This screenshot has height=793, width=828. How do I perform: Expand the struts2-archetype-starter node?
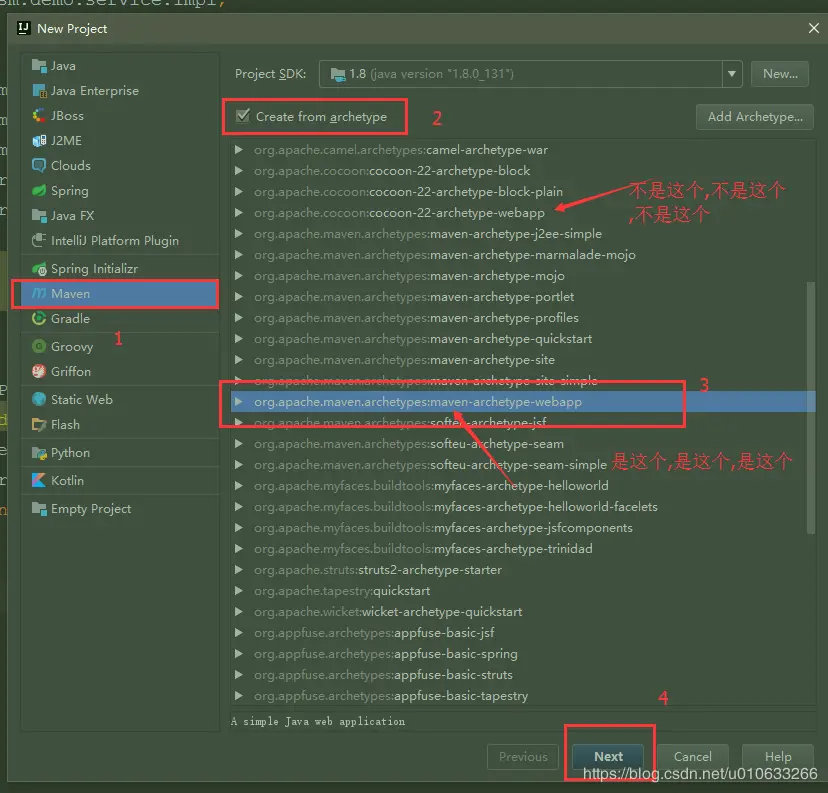click(x=239, y=570)
